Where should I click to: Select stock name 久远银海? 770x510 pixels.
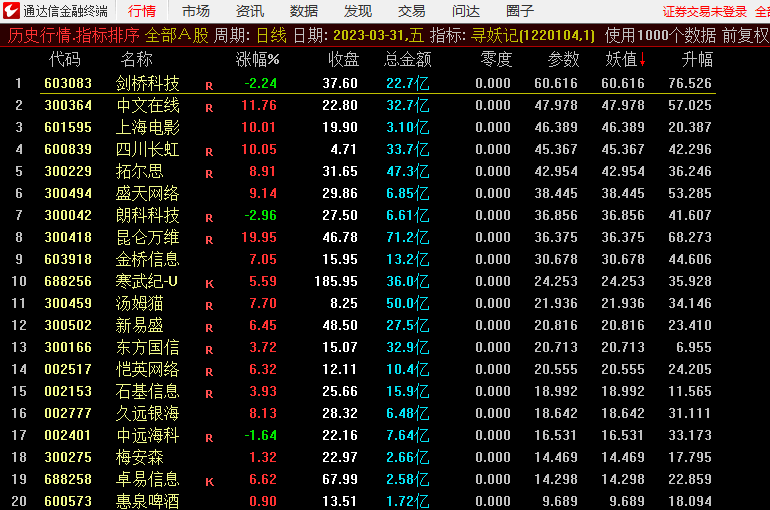(x=148, y=413)
